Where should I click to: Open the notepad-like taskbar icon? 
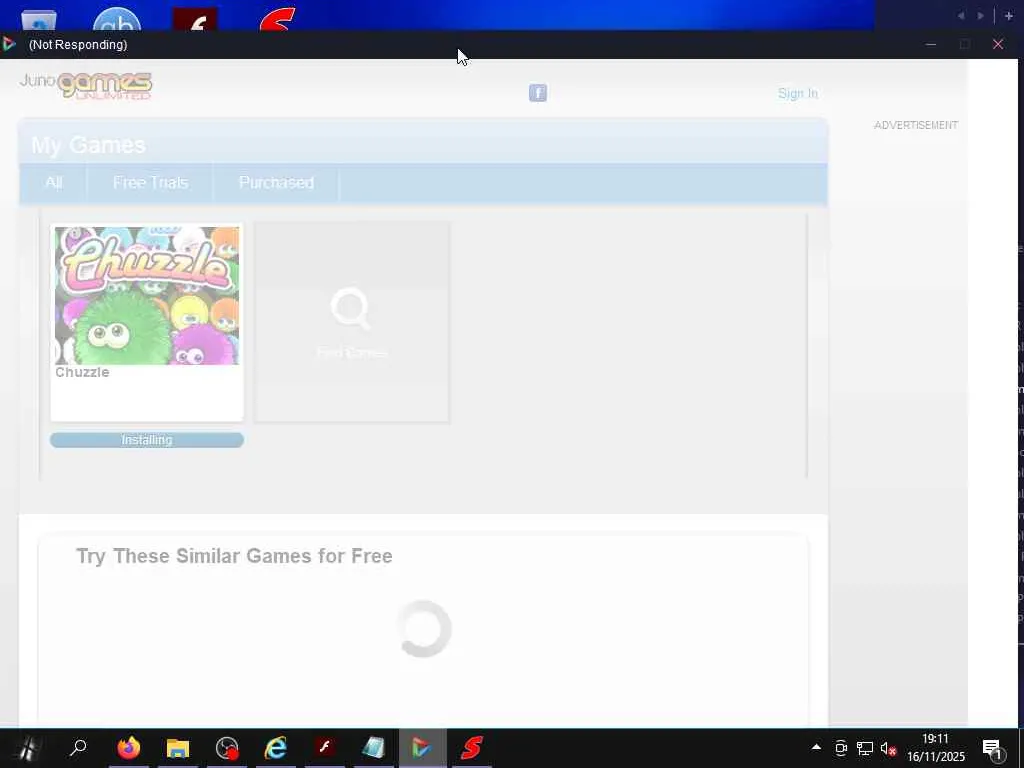click(374, 748)
